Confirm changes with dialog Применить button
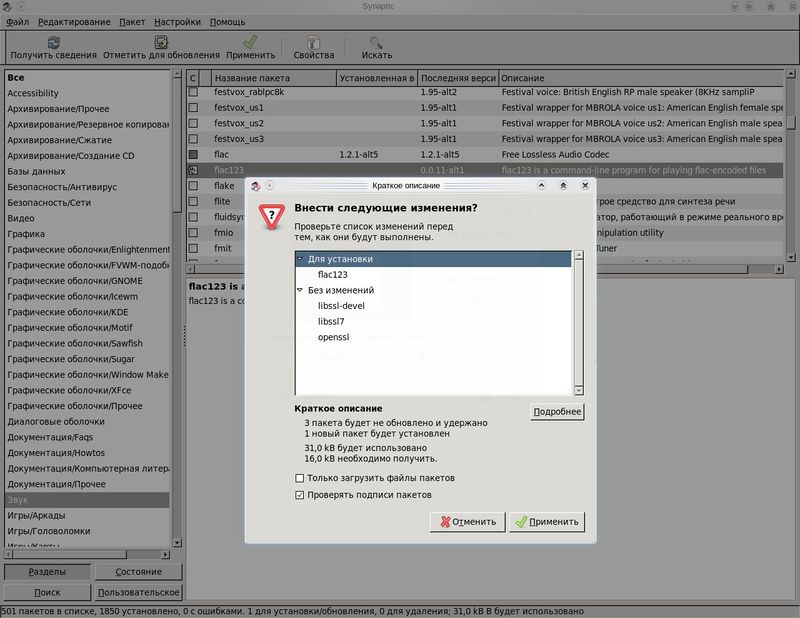The width and height of the screenshot is (800, 618). click(x=547, y=522)
